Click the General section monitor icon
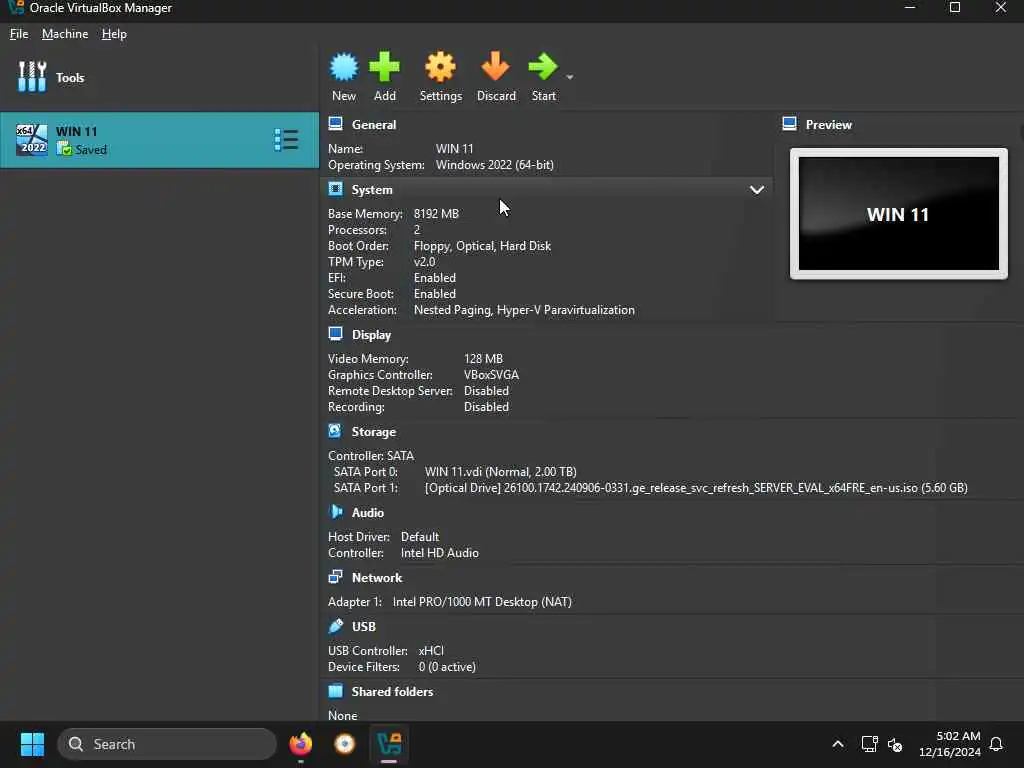 tap(336, 123)
